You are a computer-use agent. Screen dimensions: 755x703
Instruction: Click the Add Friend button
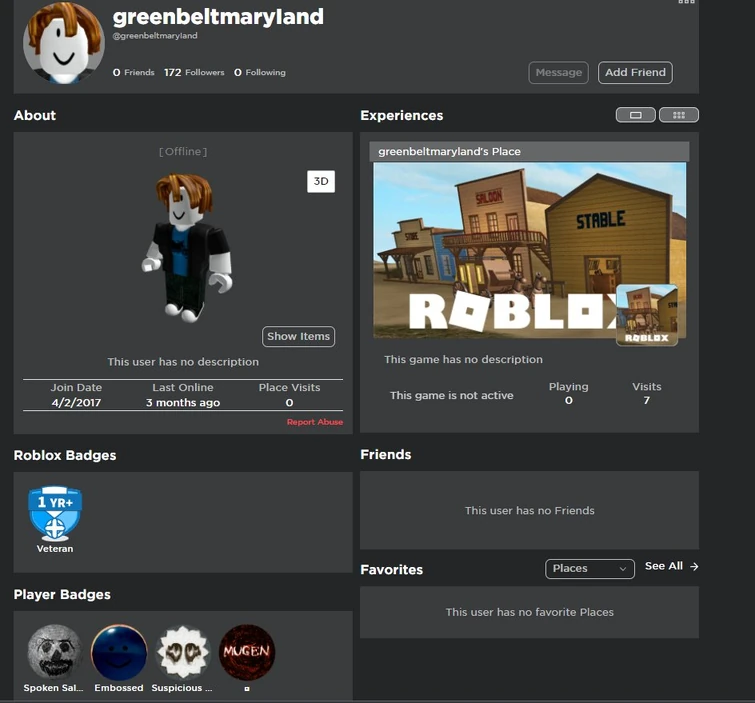pos(635,73)
